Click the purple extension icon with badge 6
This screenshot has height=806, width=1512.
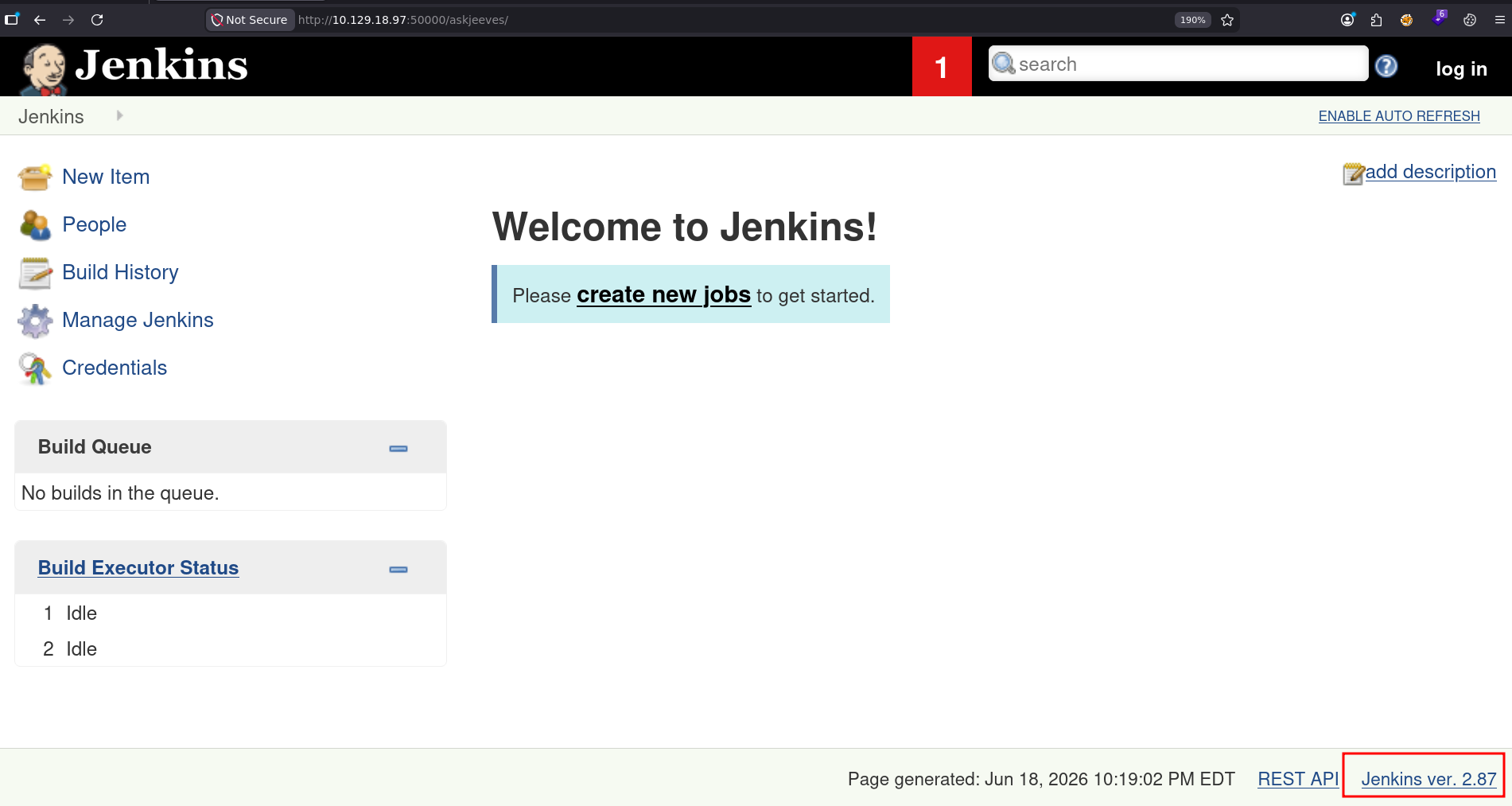coord(1439,18)
